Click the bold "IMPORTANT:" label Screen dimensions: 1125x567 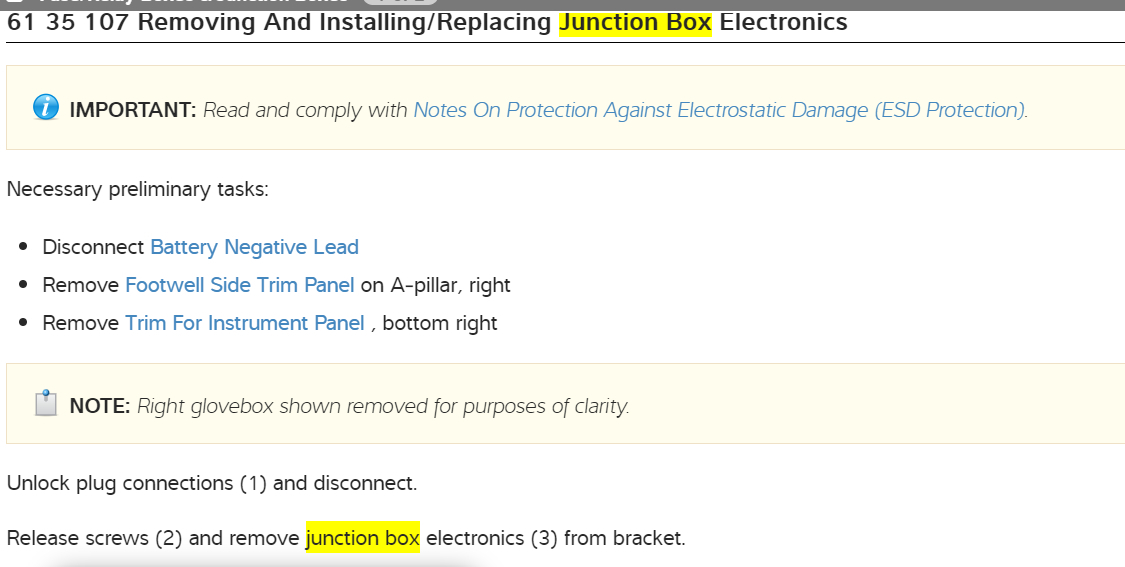coord(133,110)
